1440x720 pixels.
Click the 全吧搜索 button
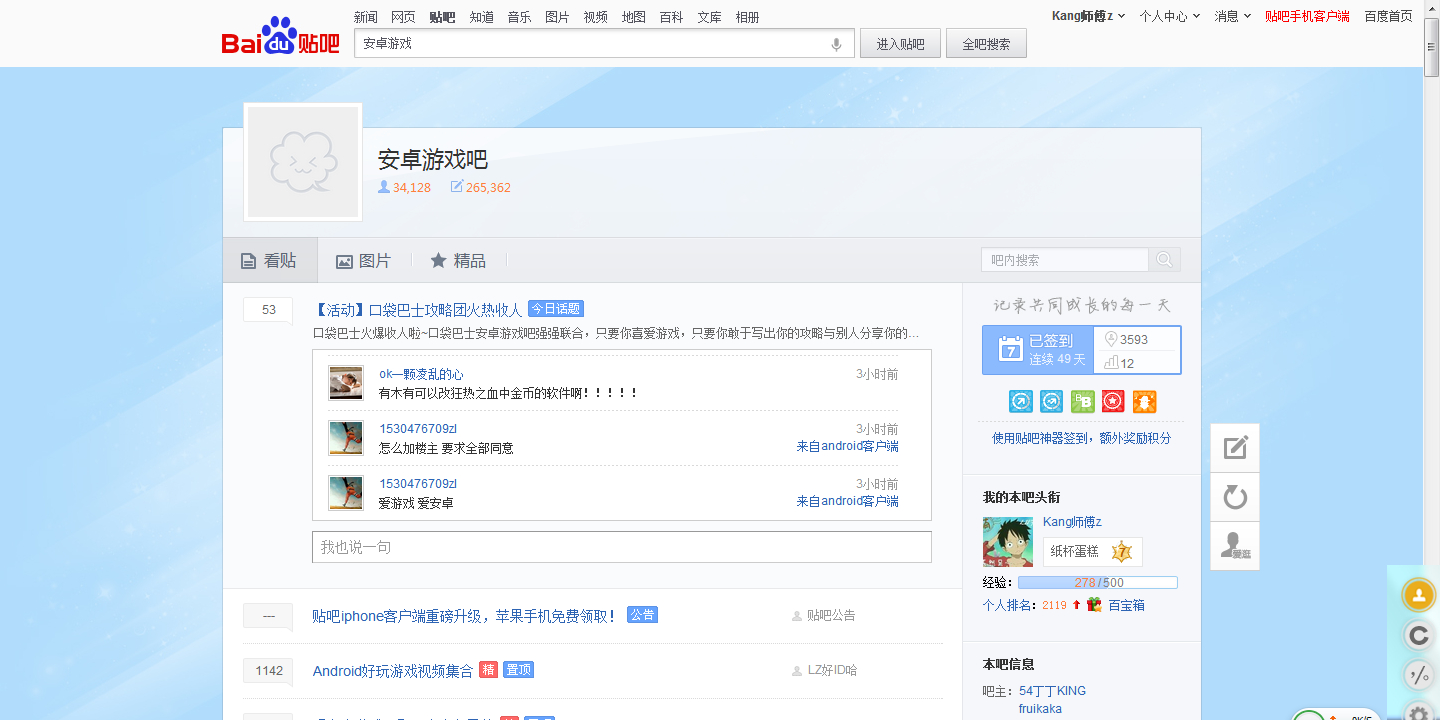pos(986,44)
